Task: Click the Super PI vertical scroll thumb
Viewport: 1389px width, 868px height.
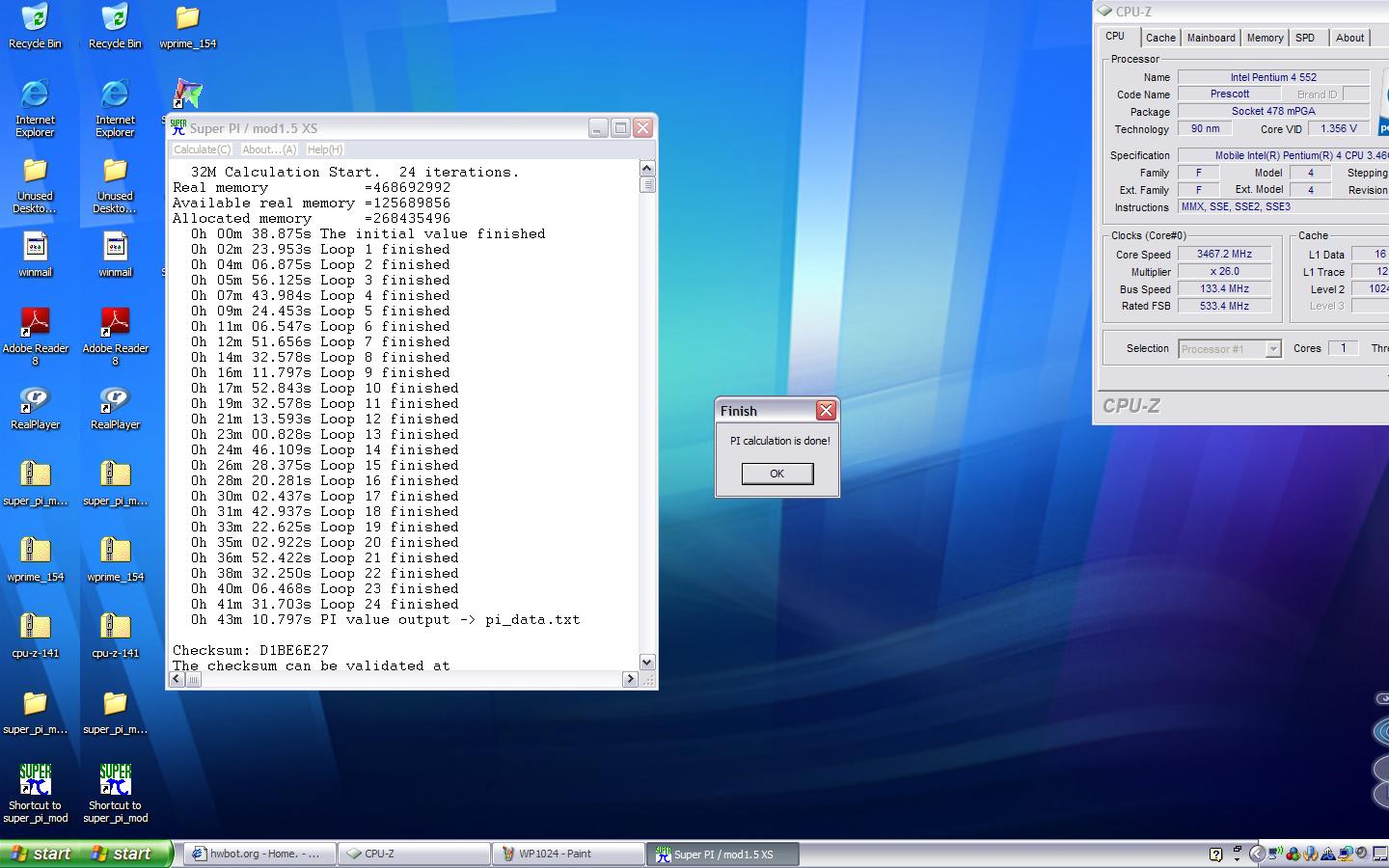Action: pyautogui.click(x=647, y=184)
